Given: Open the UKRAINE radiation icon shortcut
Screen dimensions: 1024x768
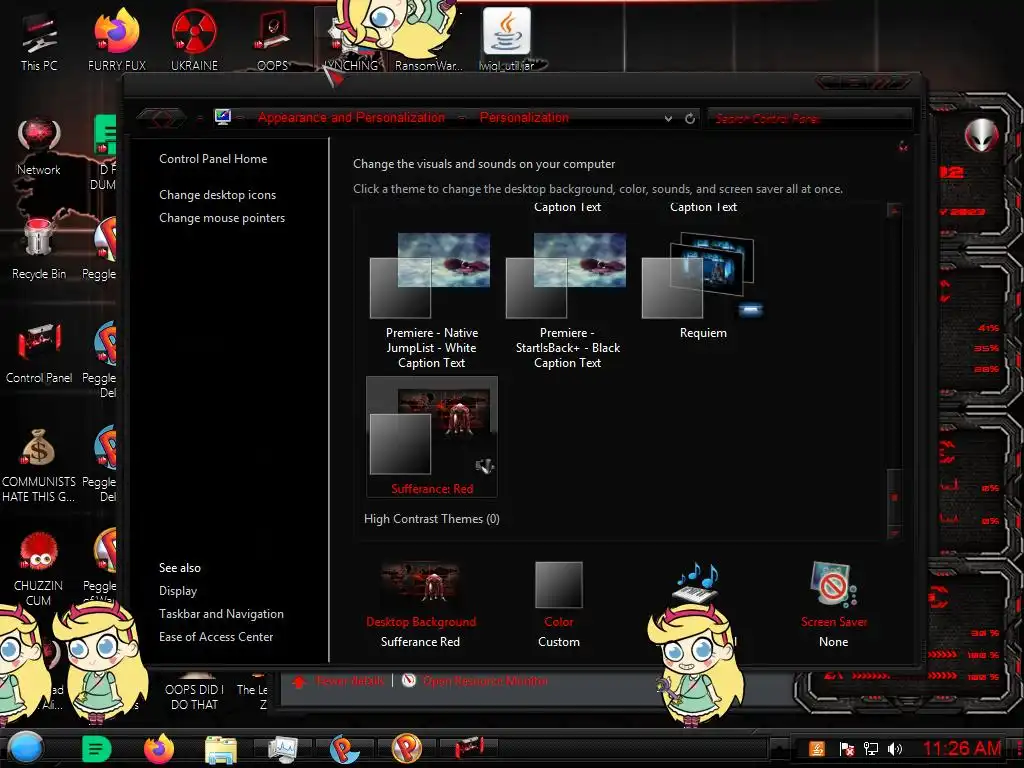Looking at the screenshot, I should coord(194,40).
